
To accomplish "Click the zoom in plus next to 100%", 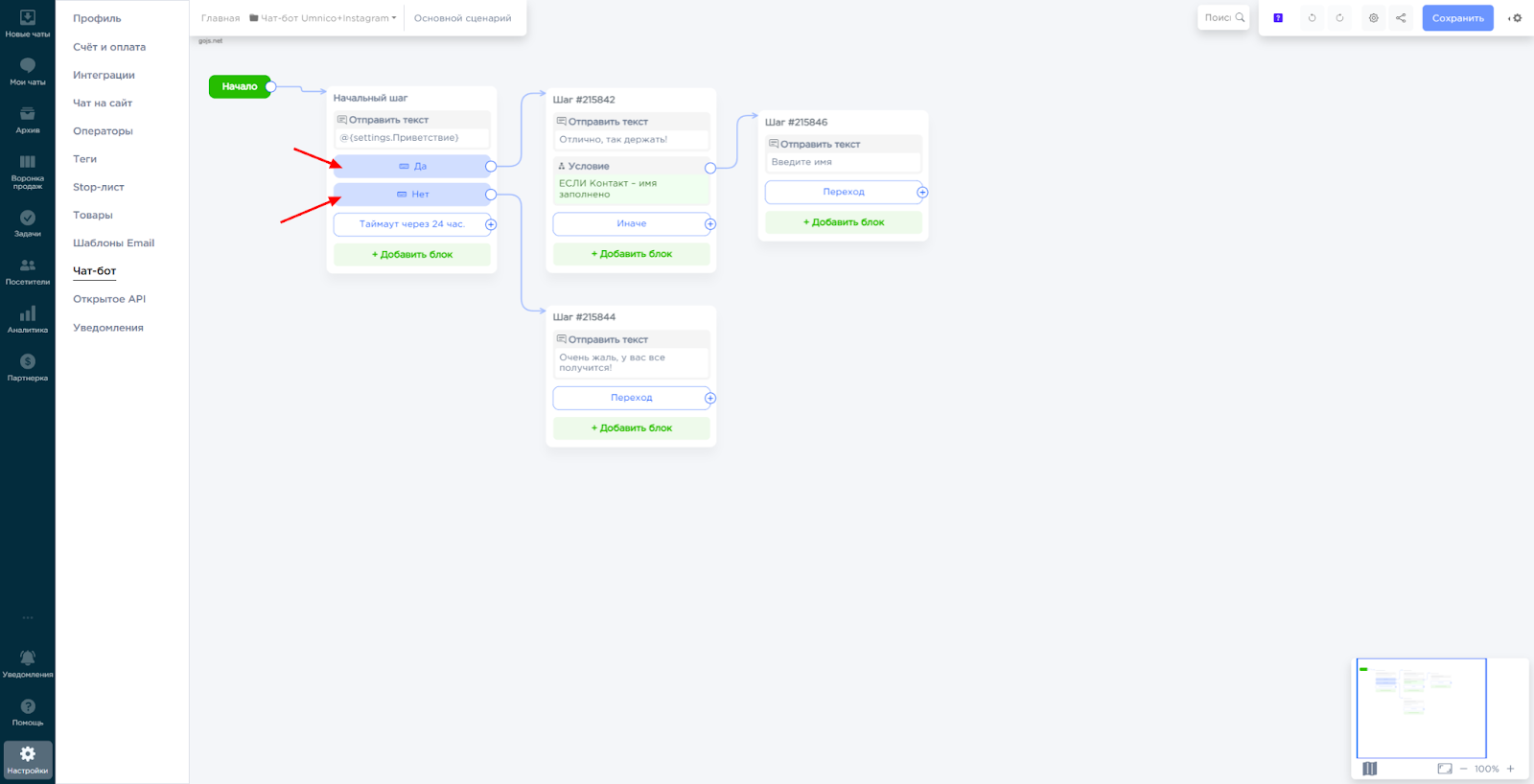I will pos(1510,769).
